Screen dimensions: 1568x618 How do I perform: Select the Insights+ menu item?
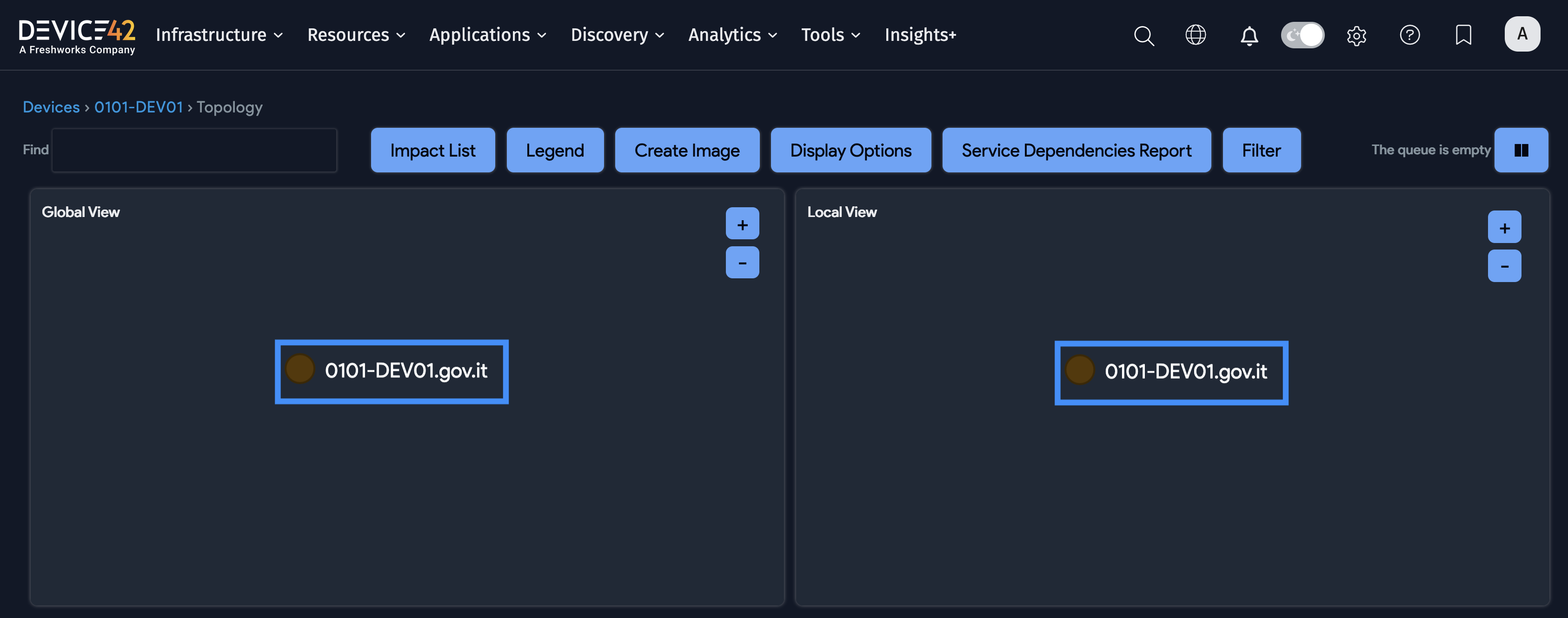coord(920,35)
